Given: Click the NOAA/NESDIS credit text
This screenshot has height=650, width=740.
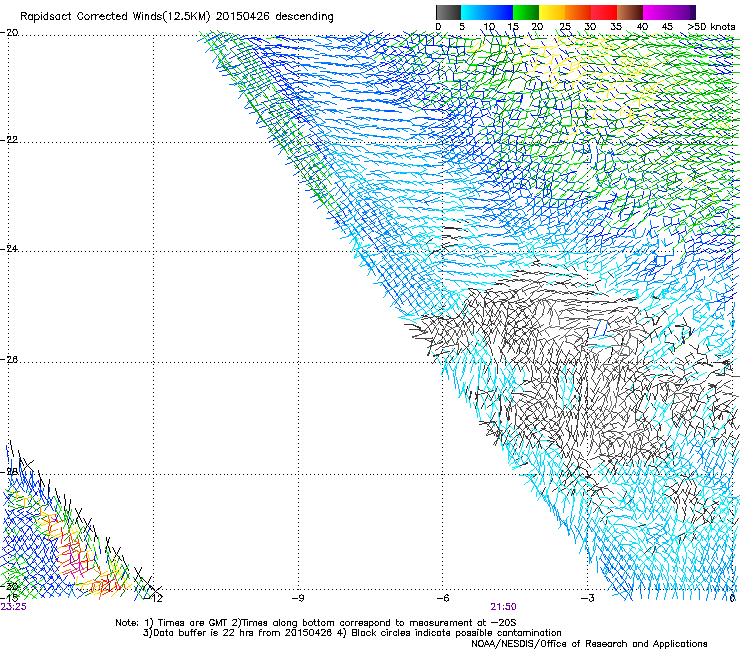Looking at the screenshot, I should pos(589,643).
